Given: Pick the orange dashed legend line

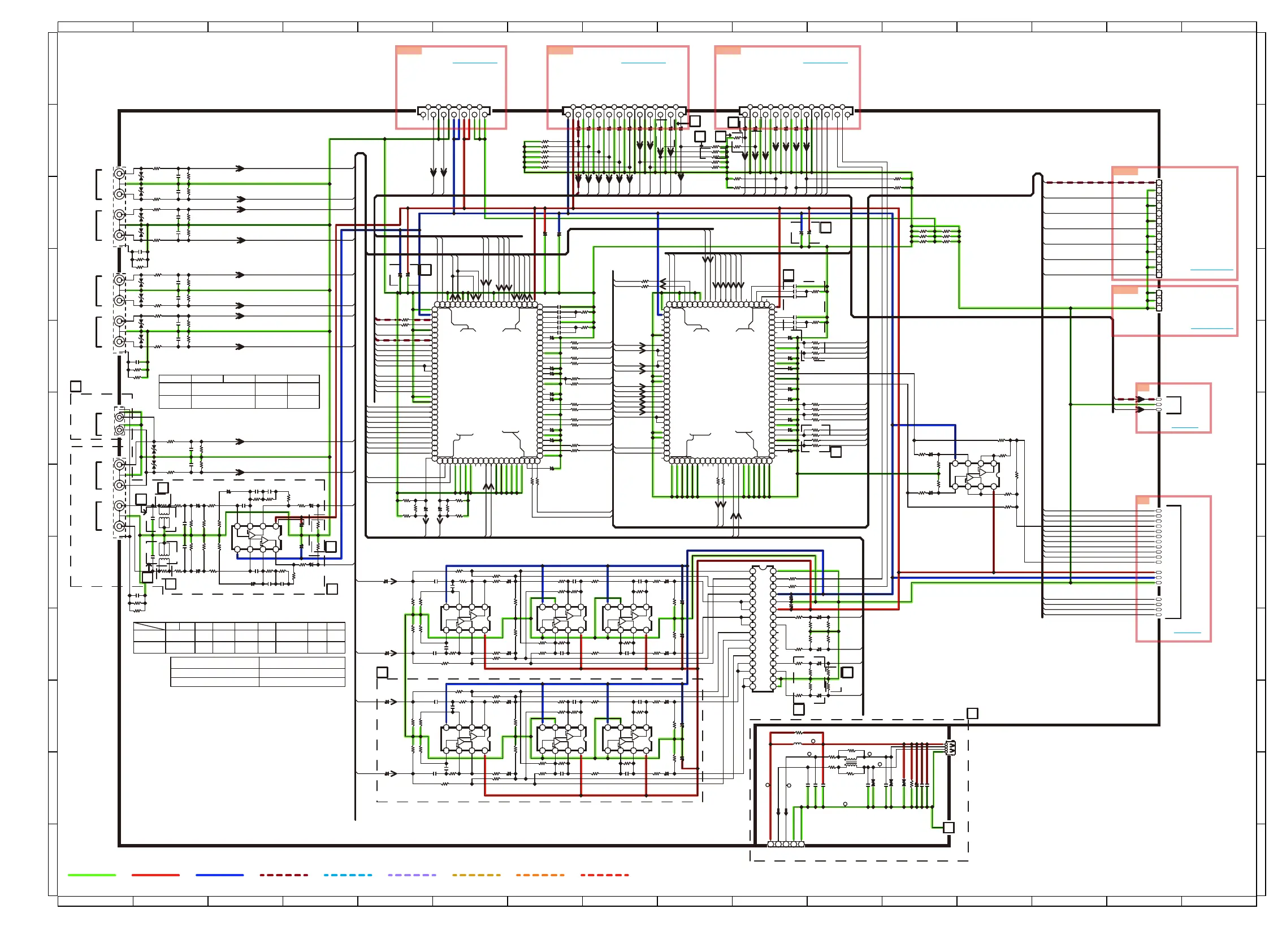Looking at the screenshot, I should 540,875.
